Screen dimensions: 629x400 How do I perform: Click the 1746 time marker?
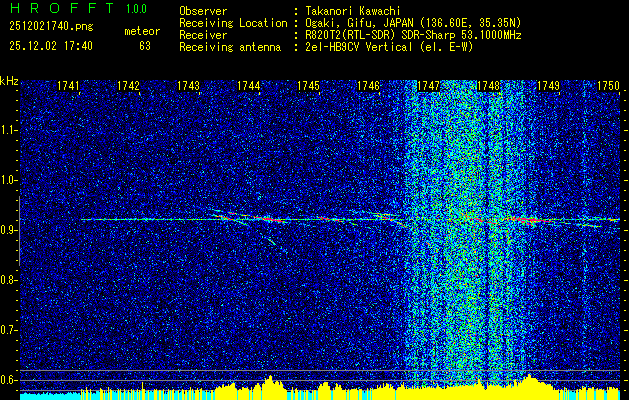coord(368,85)
